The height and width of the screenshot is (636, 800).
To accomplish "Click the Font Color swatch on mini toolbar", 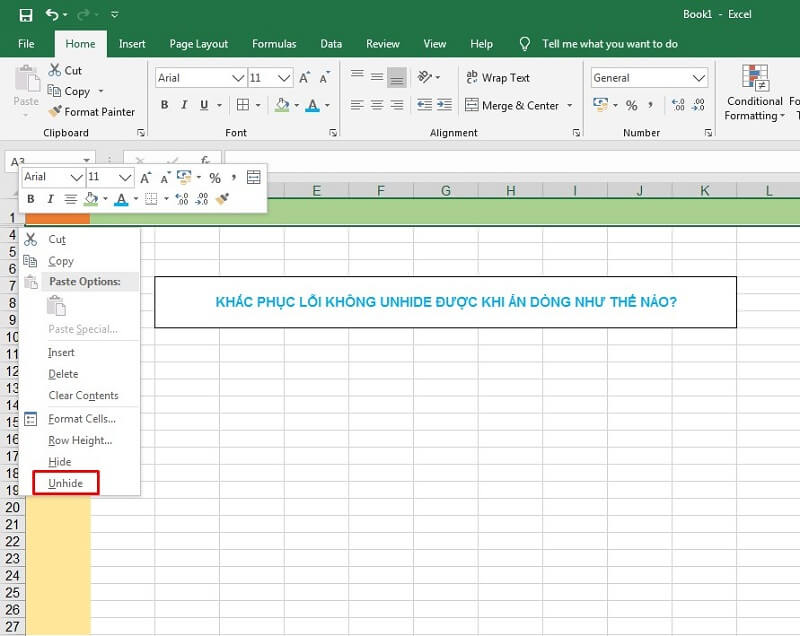I will 121,199.
